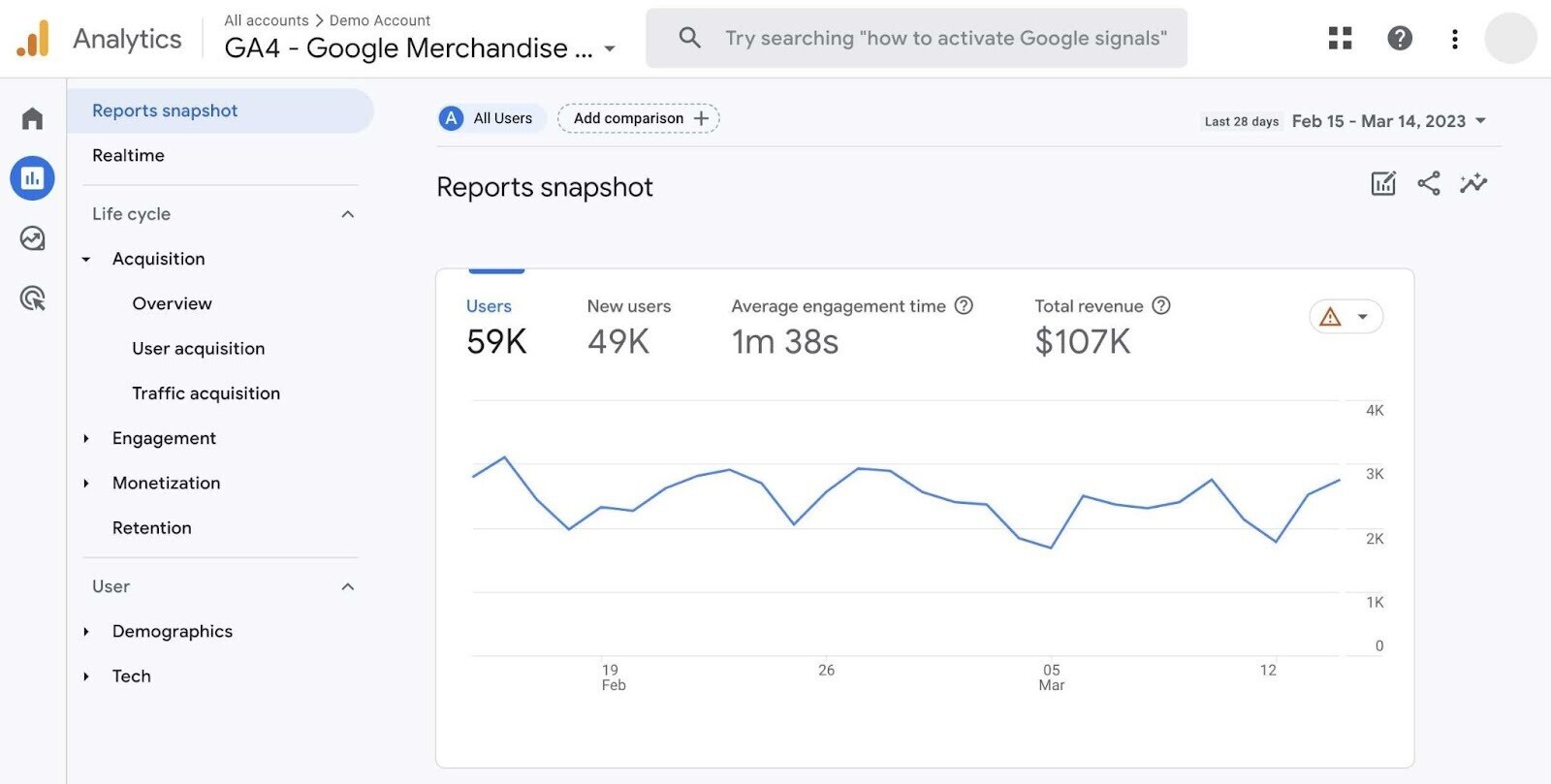Open User acquisition report

199,348
